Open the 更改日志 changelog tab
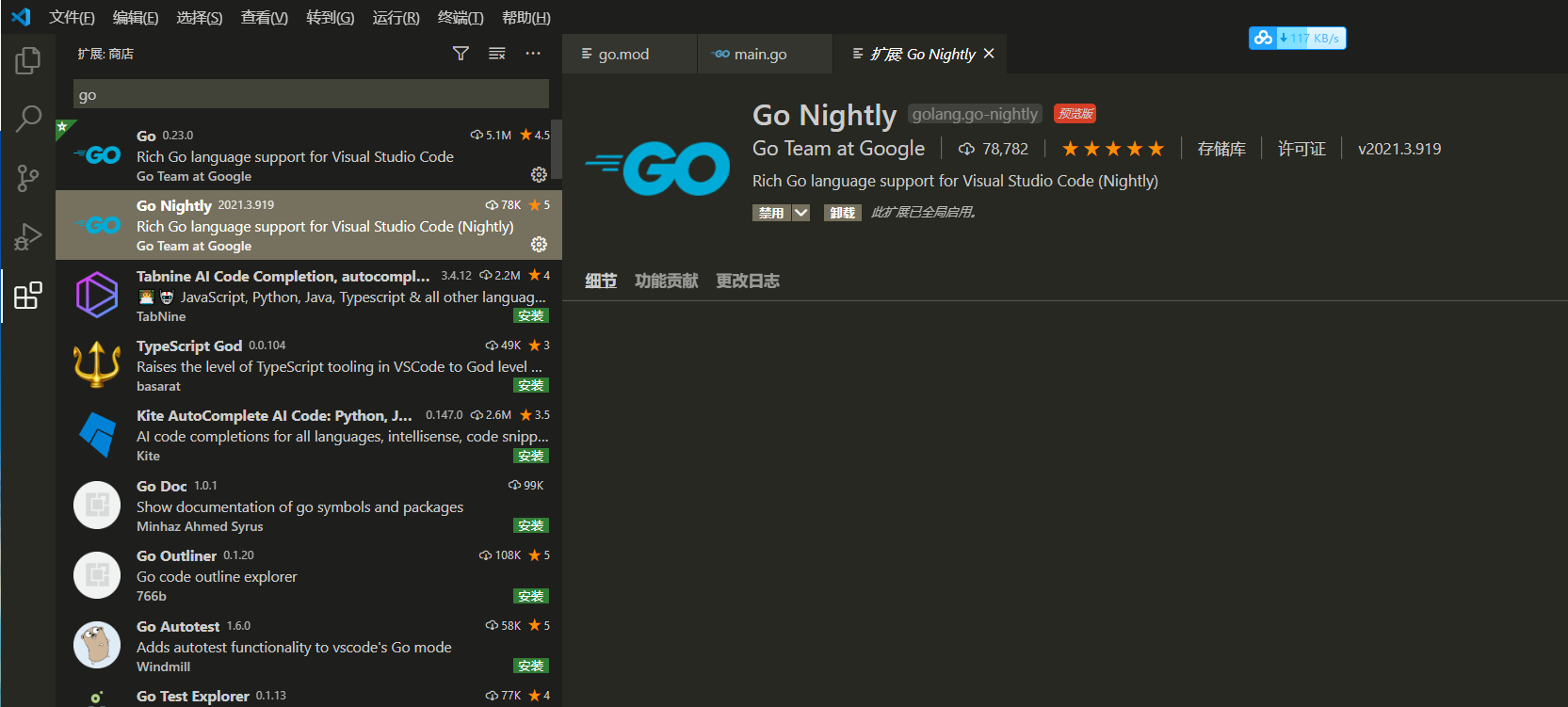1568x707 pixels. point(748,281)
